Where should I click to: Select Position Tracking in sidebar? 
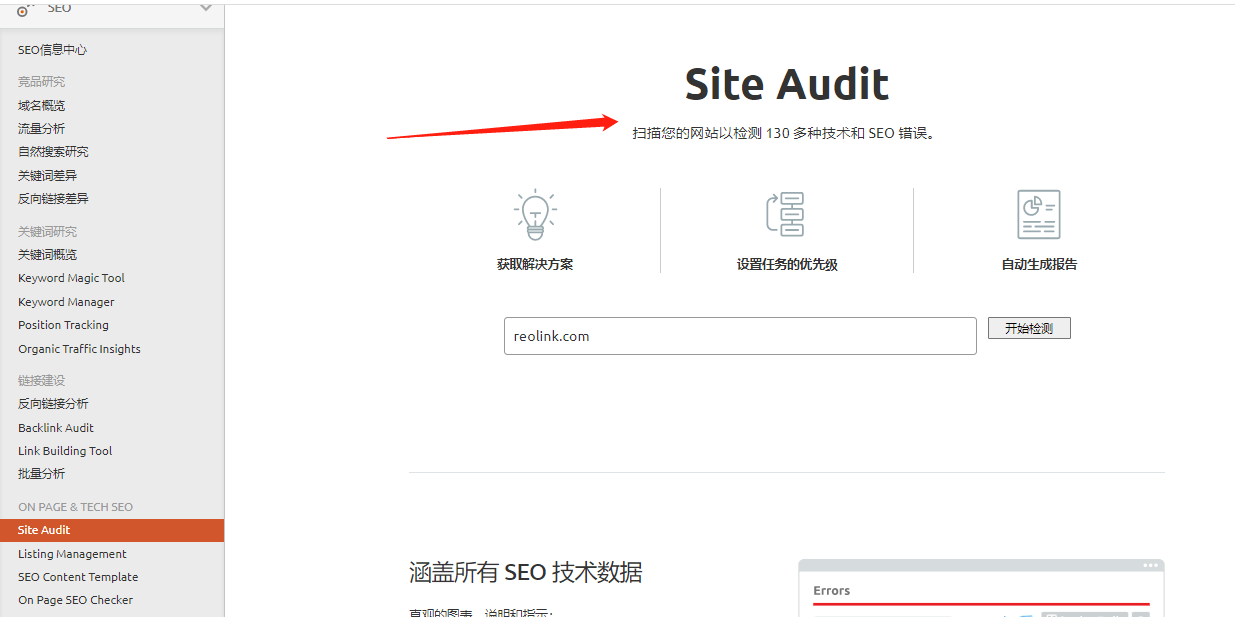coord(63,325)
